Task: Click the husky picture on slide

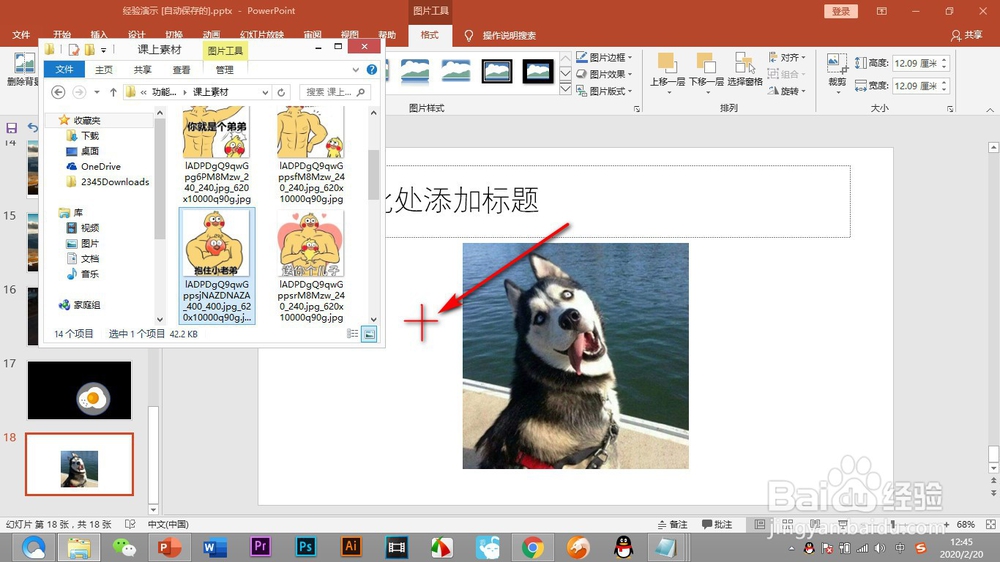Action: tap(575, 356)
